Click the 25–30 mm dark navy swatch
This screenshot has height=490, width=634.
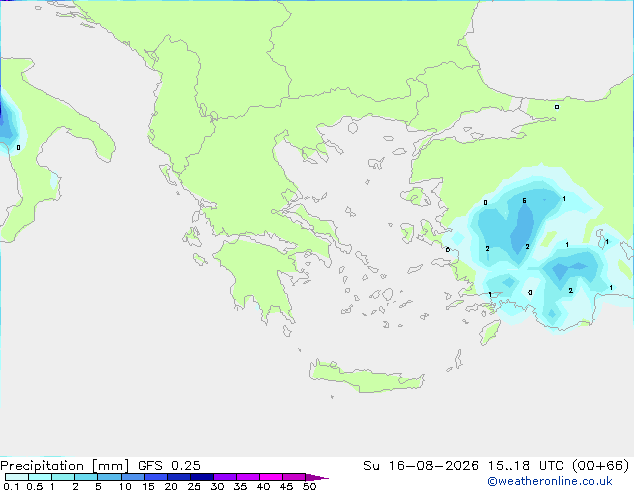(201, 477)
